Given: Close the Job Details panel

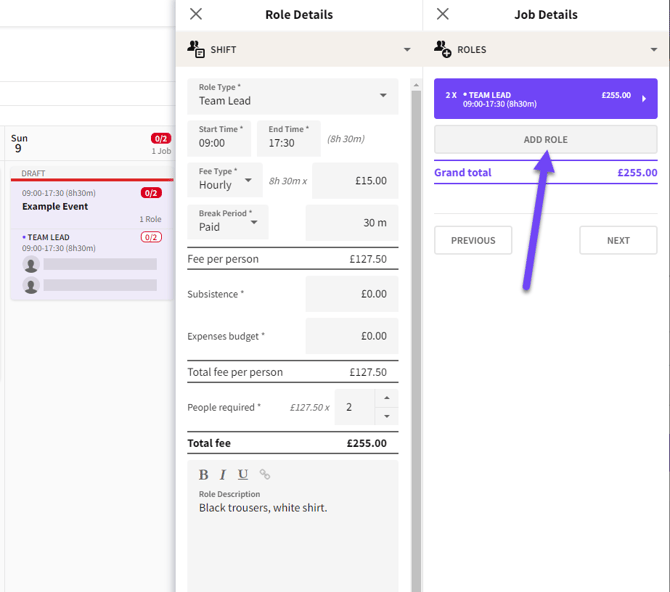Looking at the screenshot, I should pos(443,14).
